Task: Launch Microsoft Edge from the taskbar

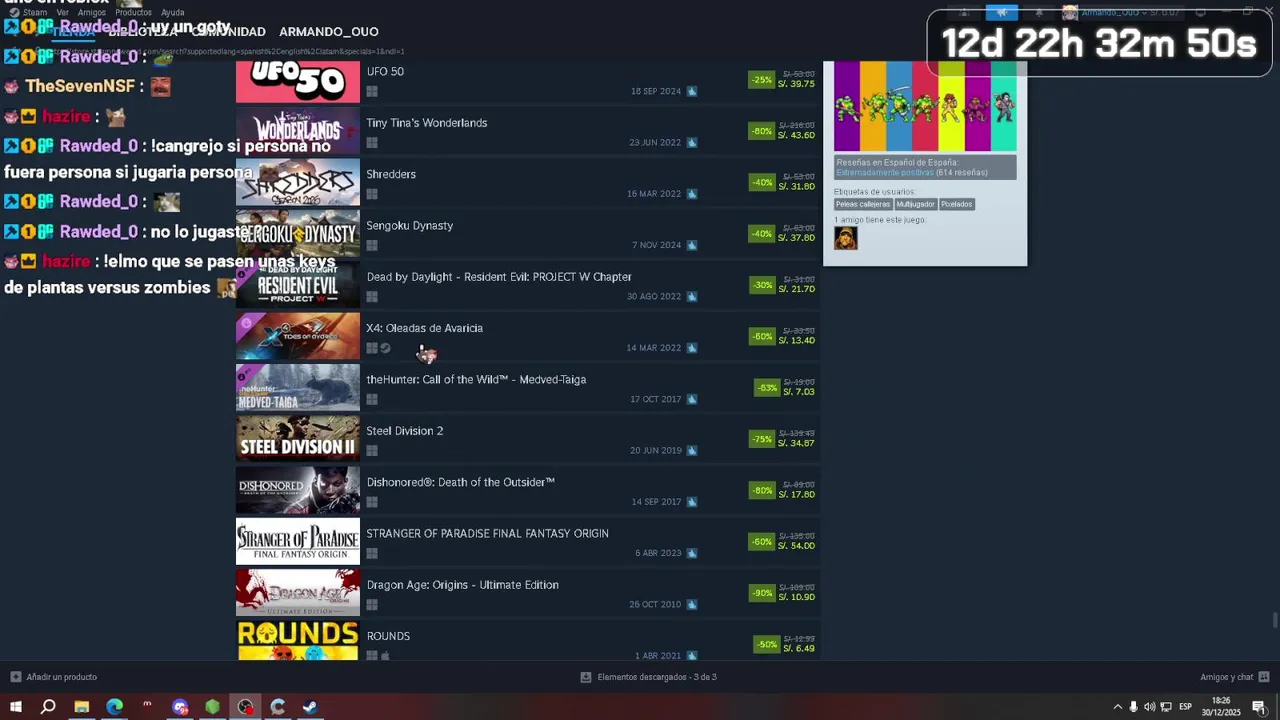Action: (x=115, y=707)
